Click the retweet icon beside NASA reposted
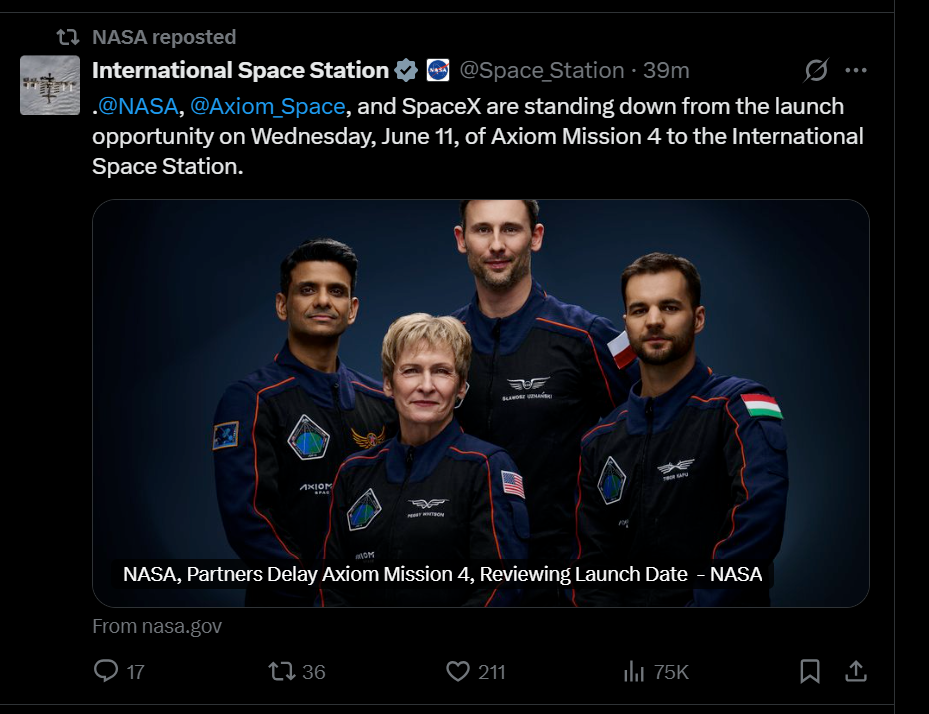Image resolution: width=929 pixels, height=714 pixels. coord(64,36)
